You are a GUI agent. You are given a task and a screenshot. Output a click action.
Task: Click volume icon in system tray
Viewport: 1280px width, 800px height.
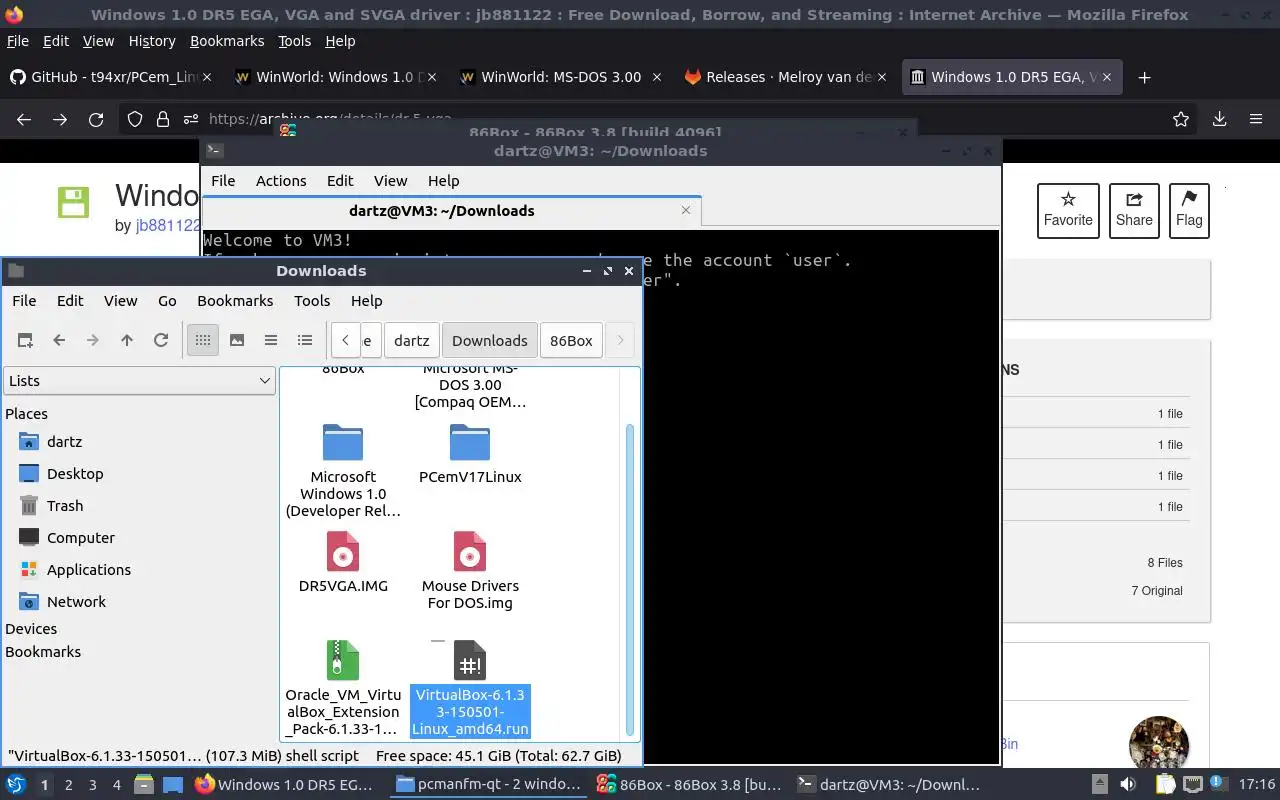[1128, 785]
